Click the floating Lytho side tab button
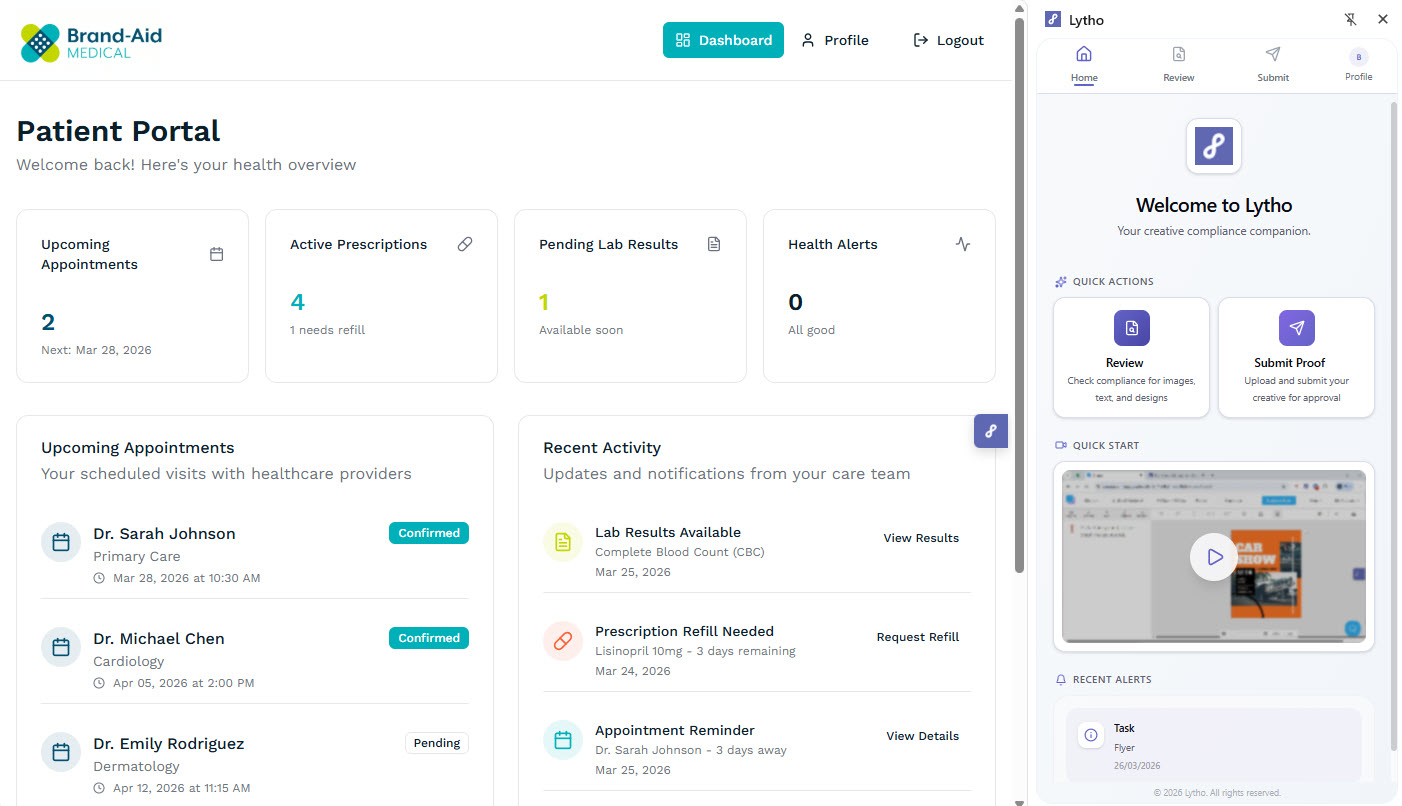The height and width of the screenshot is (806, 1402). pos(991,431)
